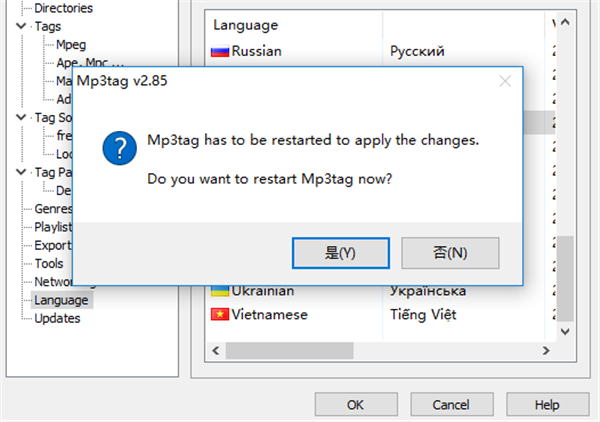Open the Updates options page
This screenshot has width=600, height=422.
click(x=57, y=318)
